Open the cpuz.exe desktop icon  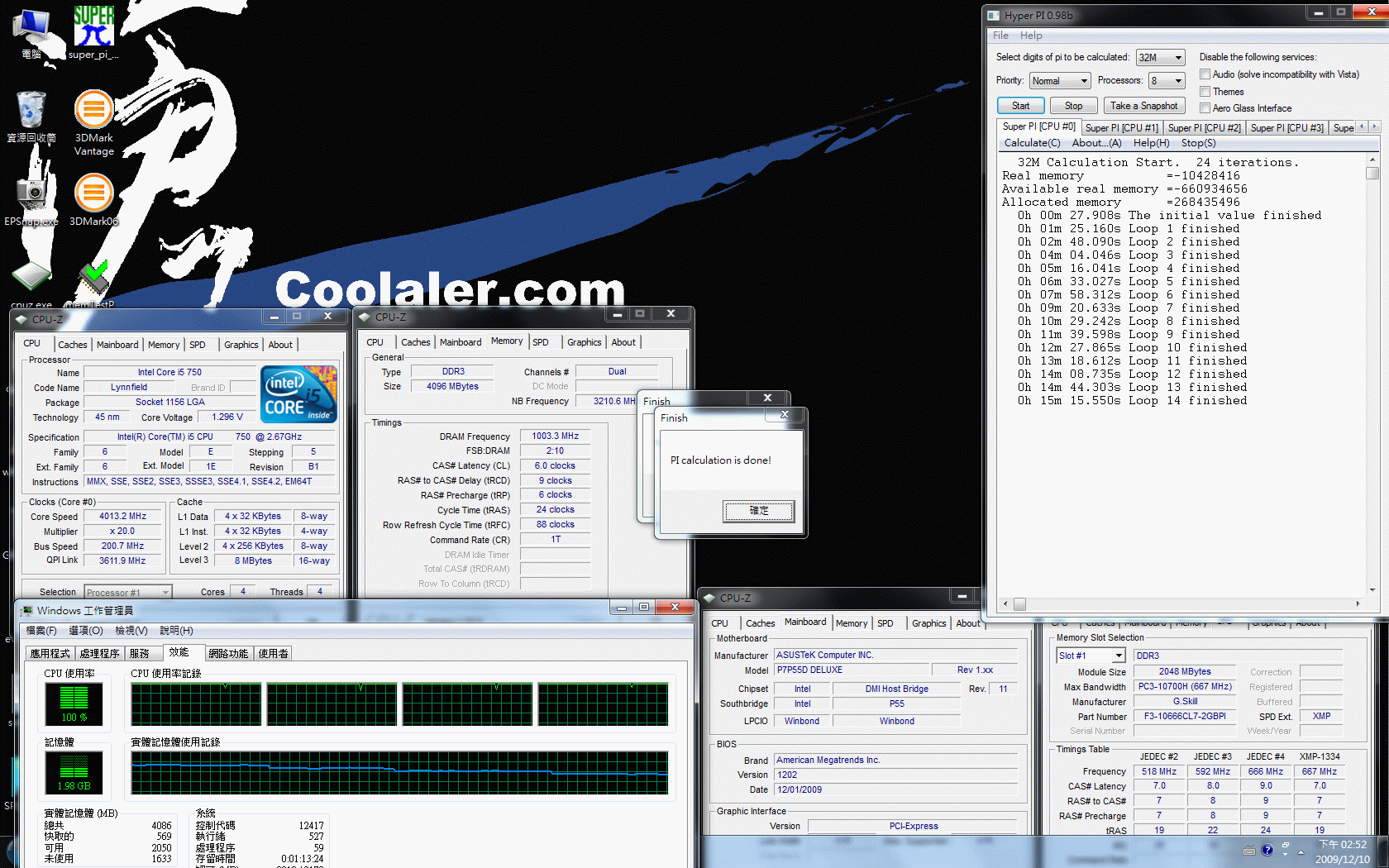point(31,284)
